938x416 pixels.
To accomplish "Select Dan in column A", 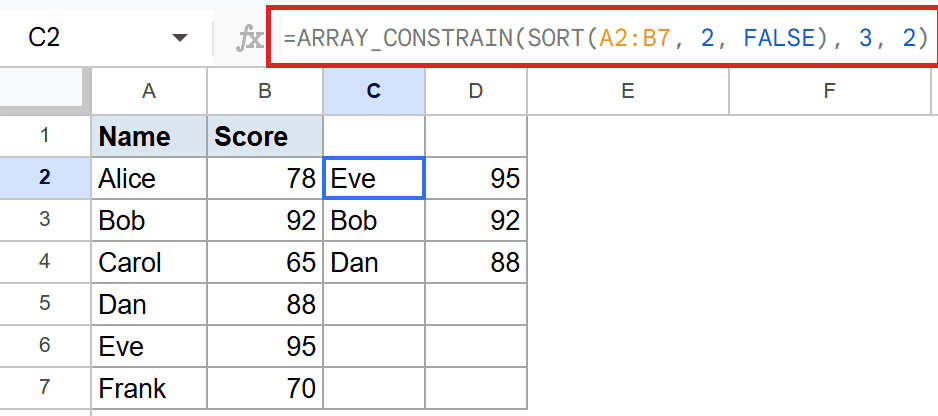I will tap(149, 304).
